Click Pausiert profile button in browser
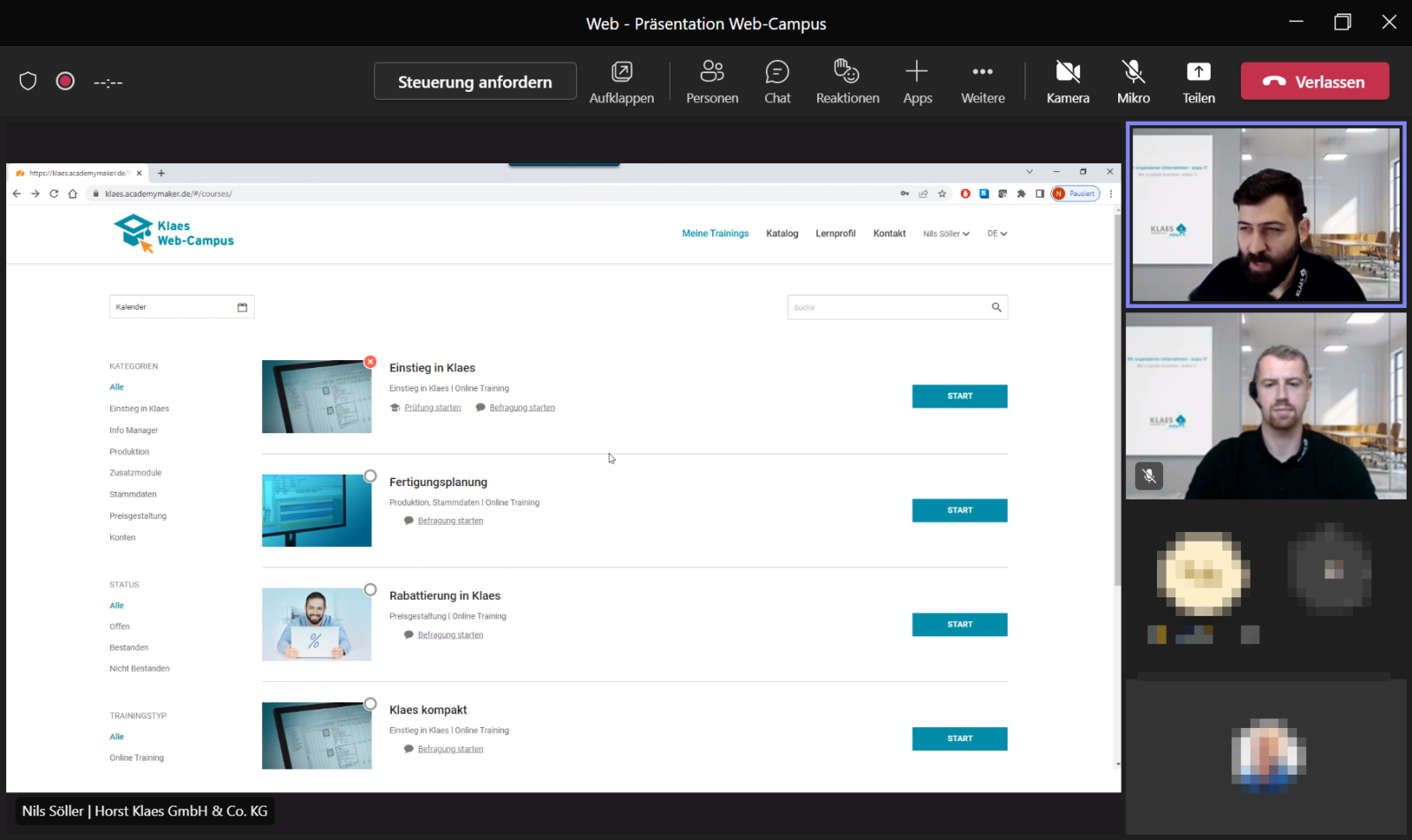This screenshot has width=1412, height=840. [x=1076, y=194]
